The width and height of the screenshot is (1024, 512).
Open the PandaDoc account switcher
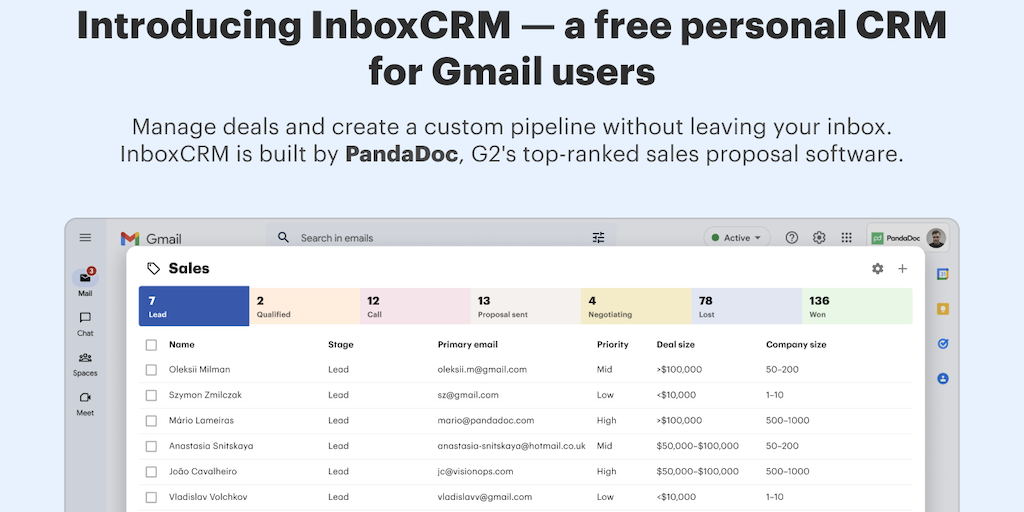point(907,238)
